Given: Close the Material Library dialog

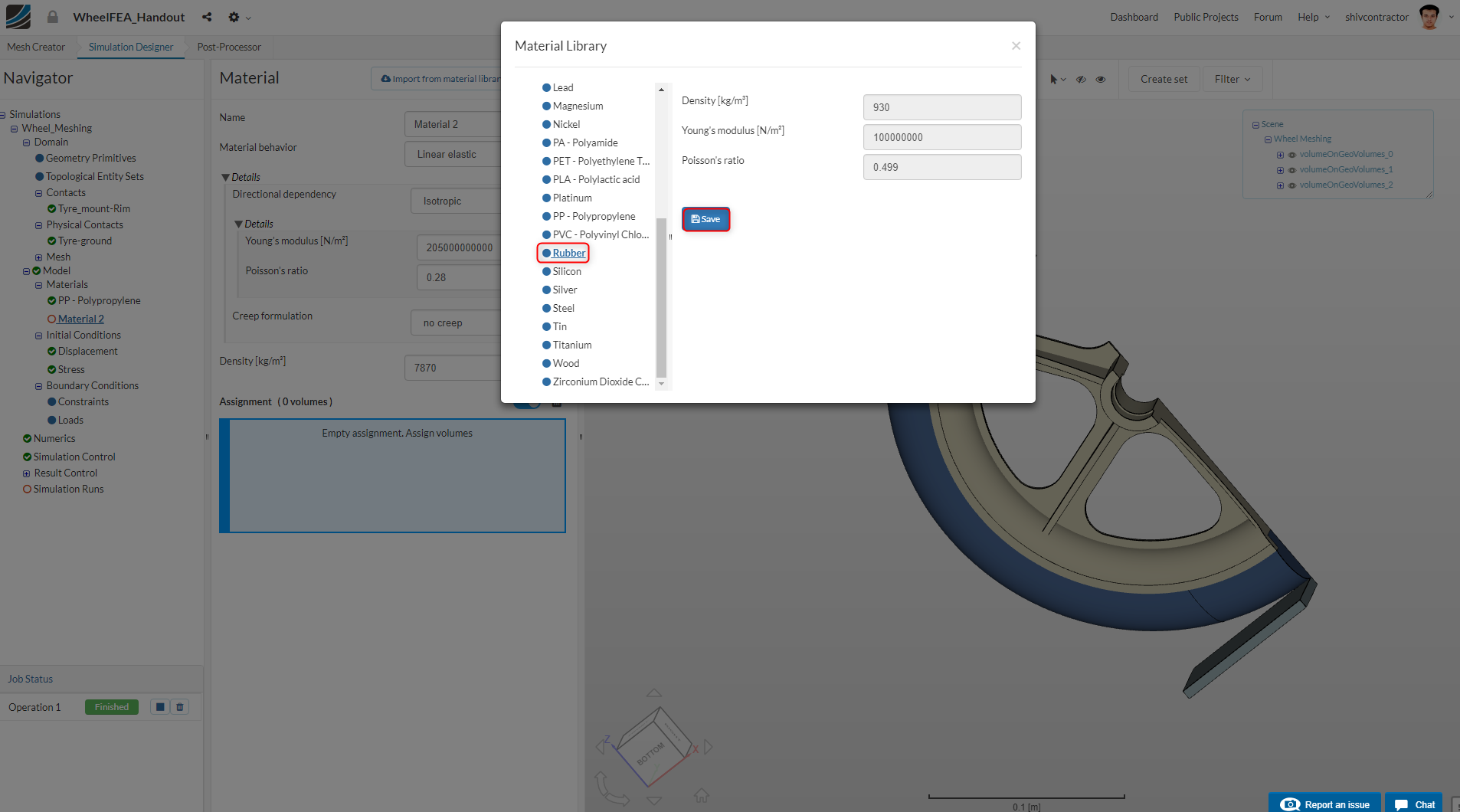Looking at the screenshot, I should (1016, 46).
